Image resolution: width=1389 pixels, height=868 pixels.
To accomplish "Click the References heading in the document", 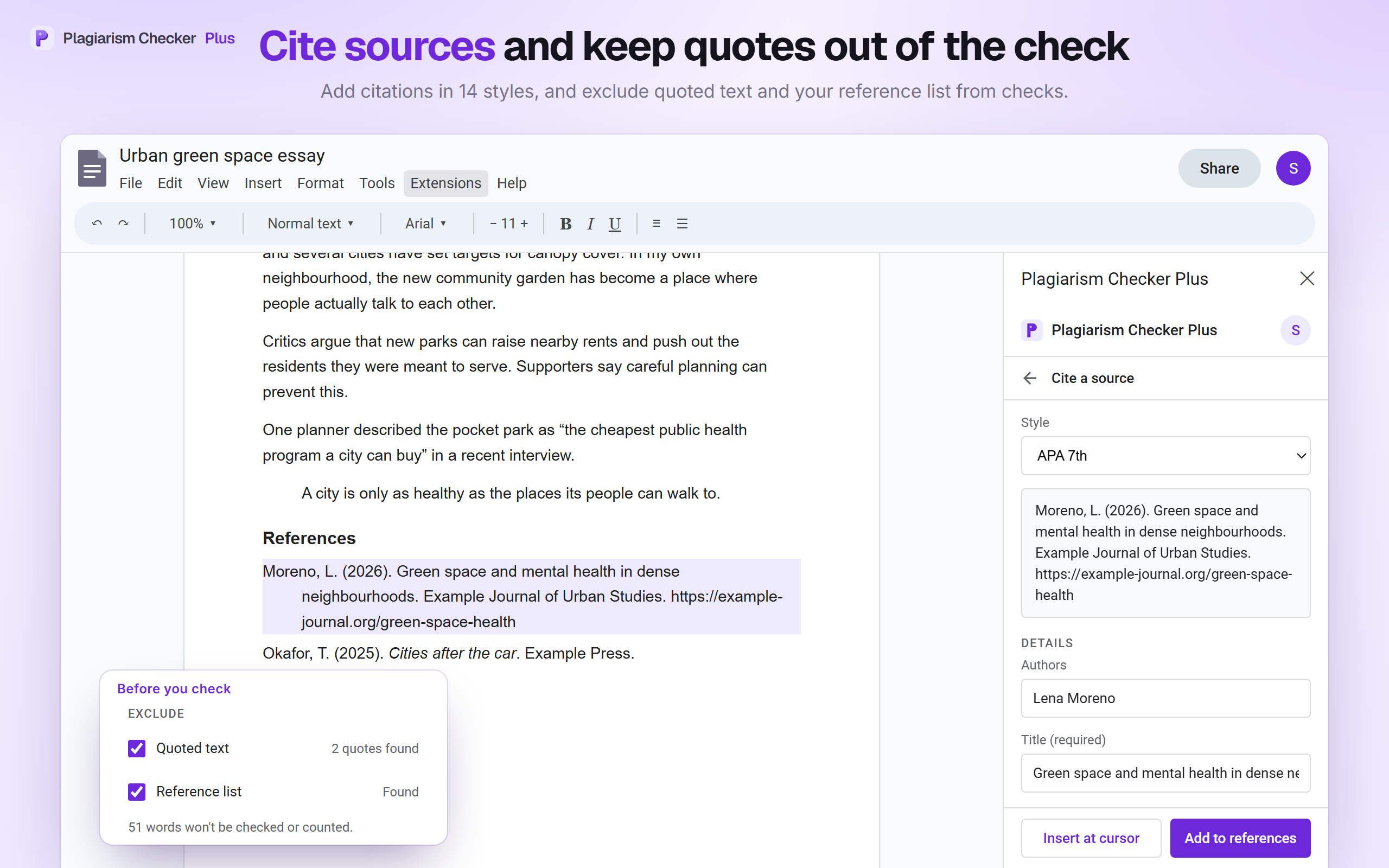I will point(309,538).
